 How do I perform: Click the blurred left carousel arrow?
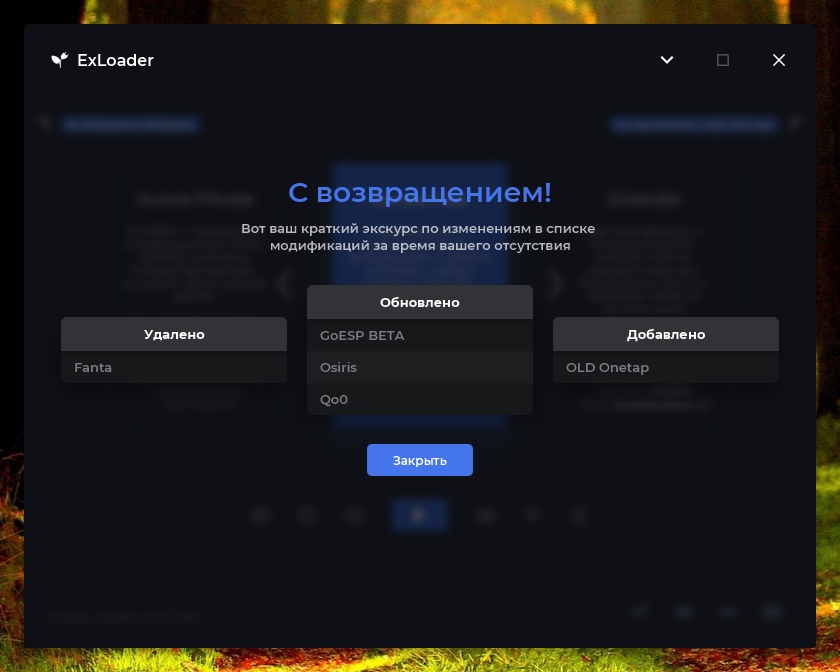285,283
